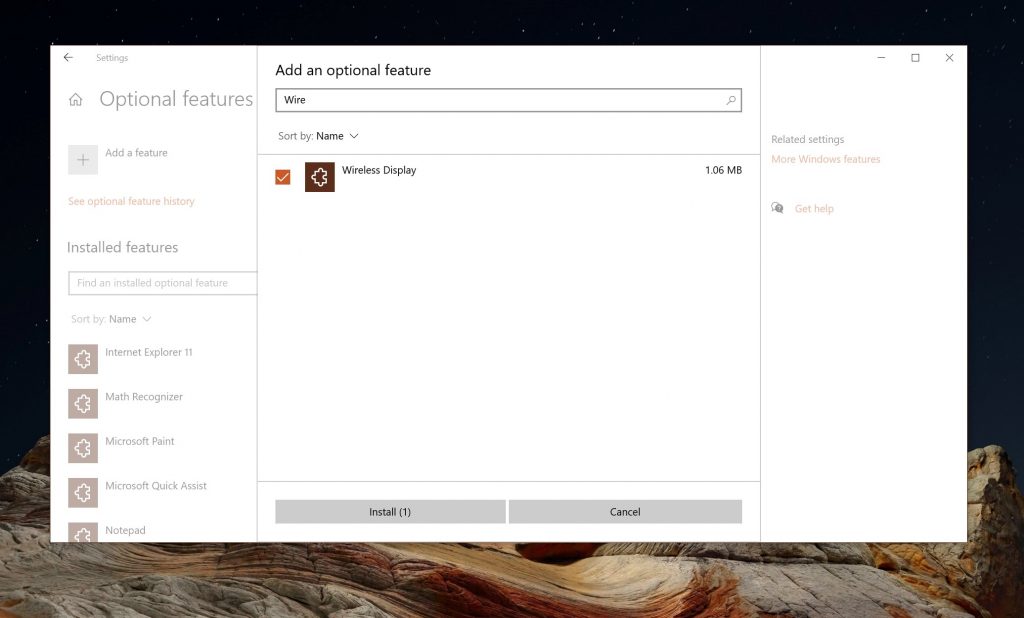Select the Wireless Display text label
The height and width of the screenshot is (618, 1024).
[379, 170]
